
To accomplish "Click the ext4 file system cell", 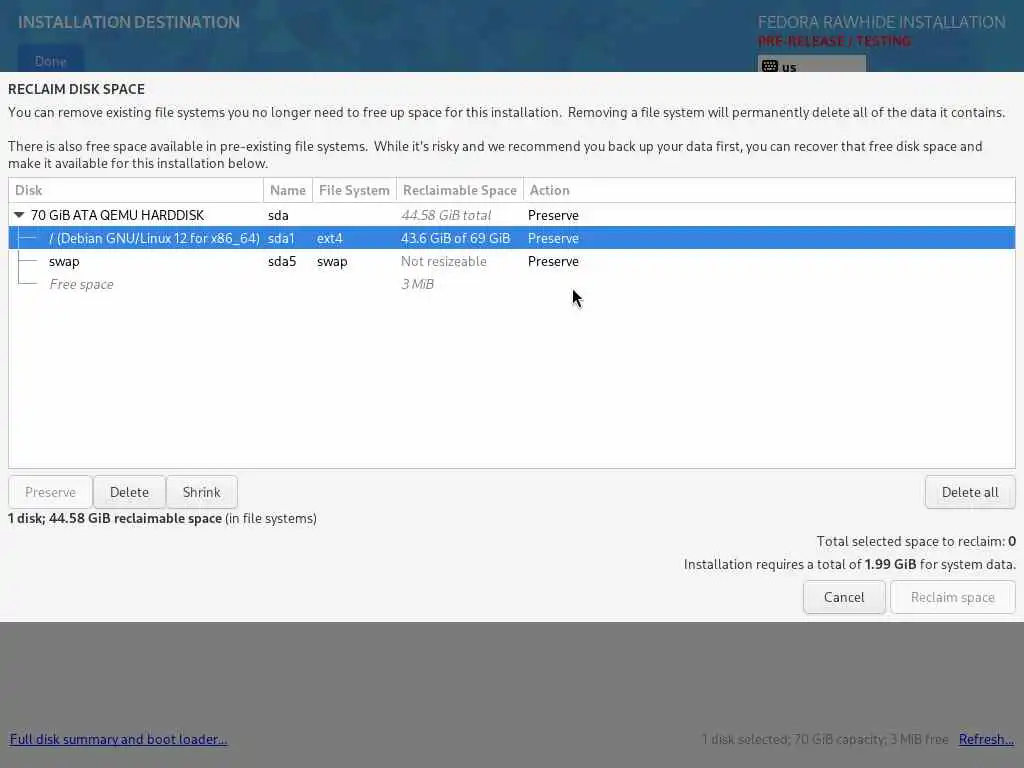I will coord(330,238).
